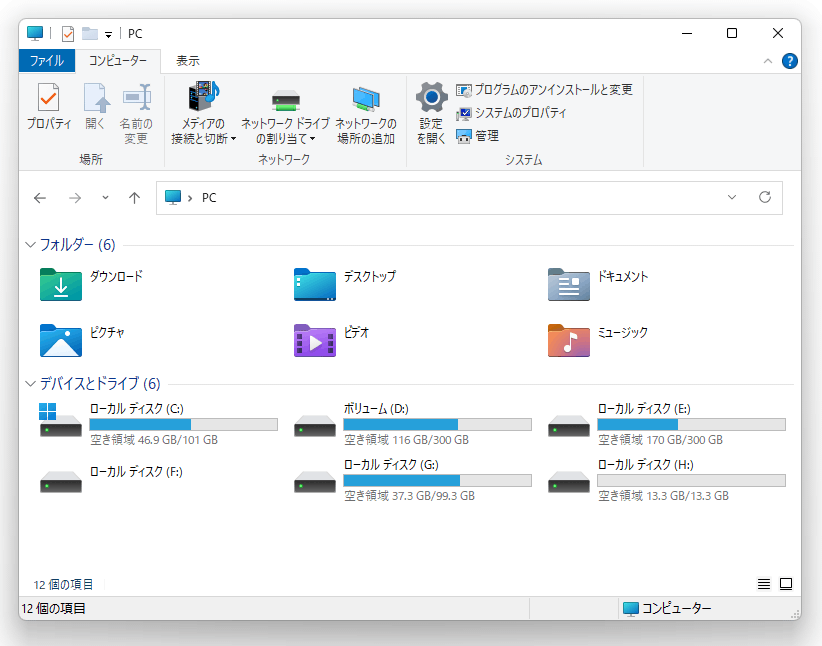This screenshot has height=646, width=822.
Task: Click the PC breadcrumb in address bar
Action: pyautogui.click(x=209, y=198)
